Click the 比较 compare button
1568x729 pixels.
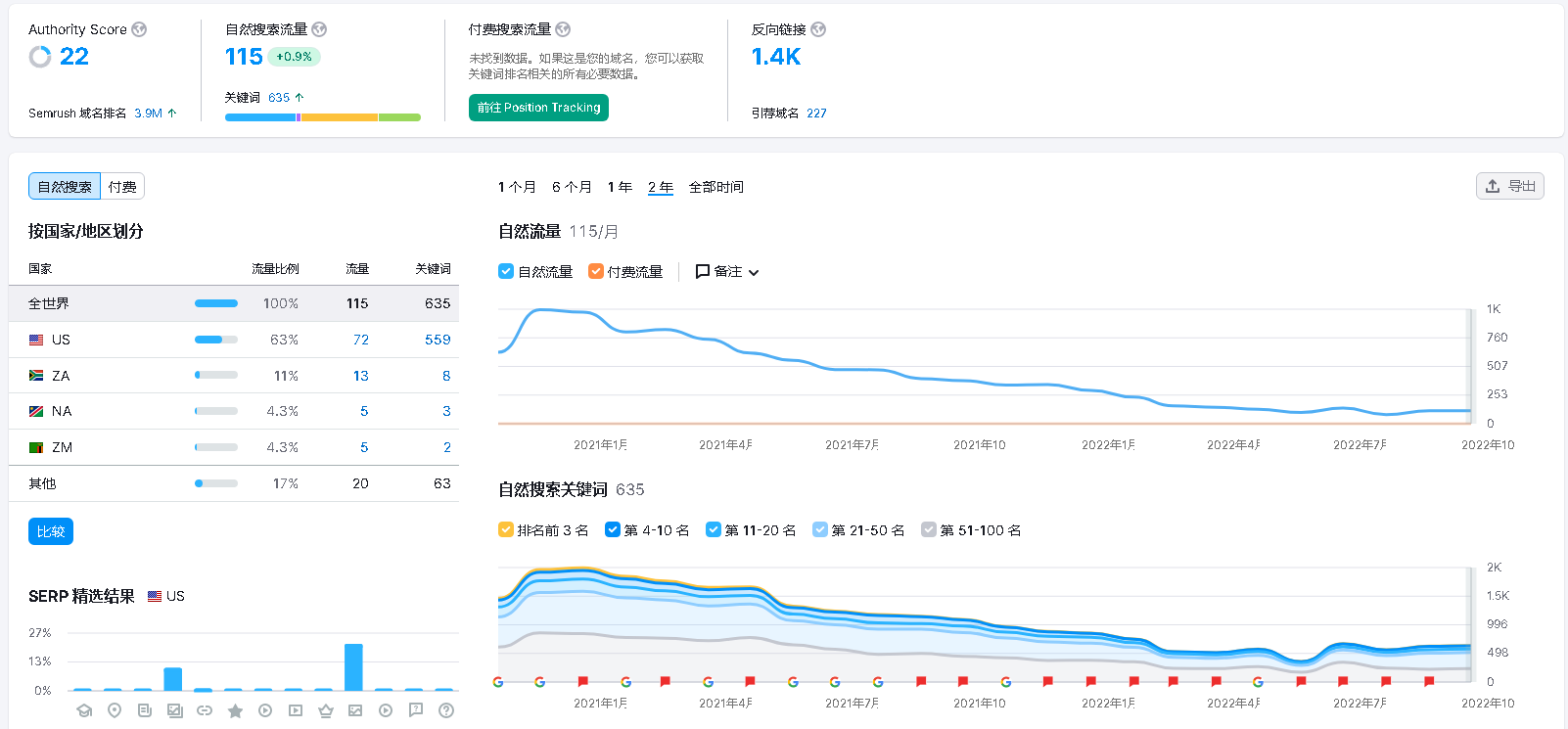pyautogui.click(x=51, y=531)
